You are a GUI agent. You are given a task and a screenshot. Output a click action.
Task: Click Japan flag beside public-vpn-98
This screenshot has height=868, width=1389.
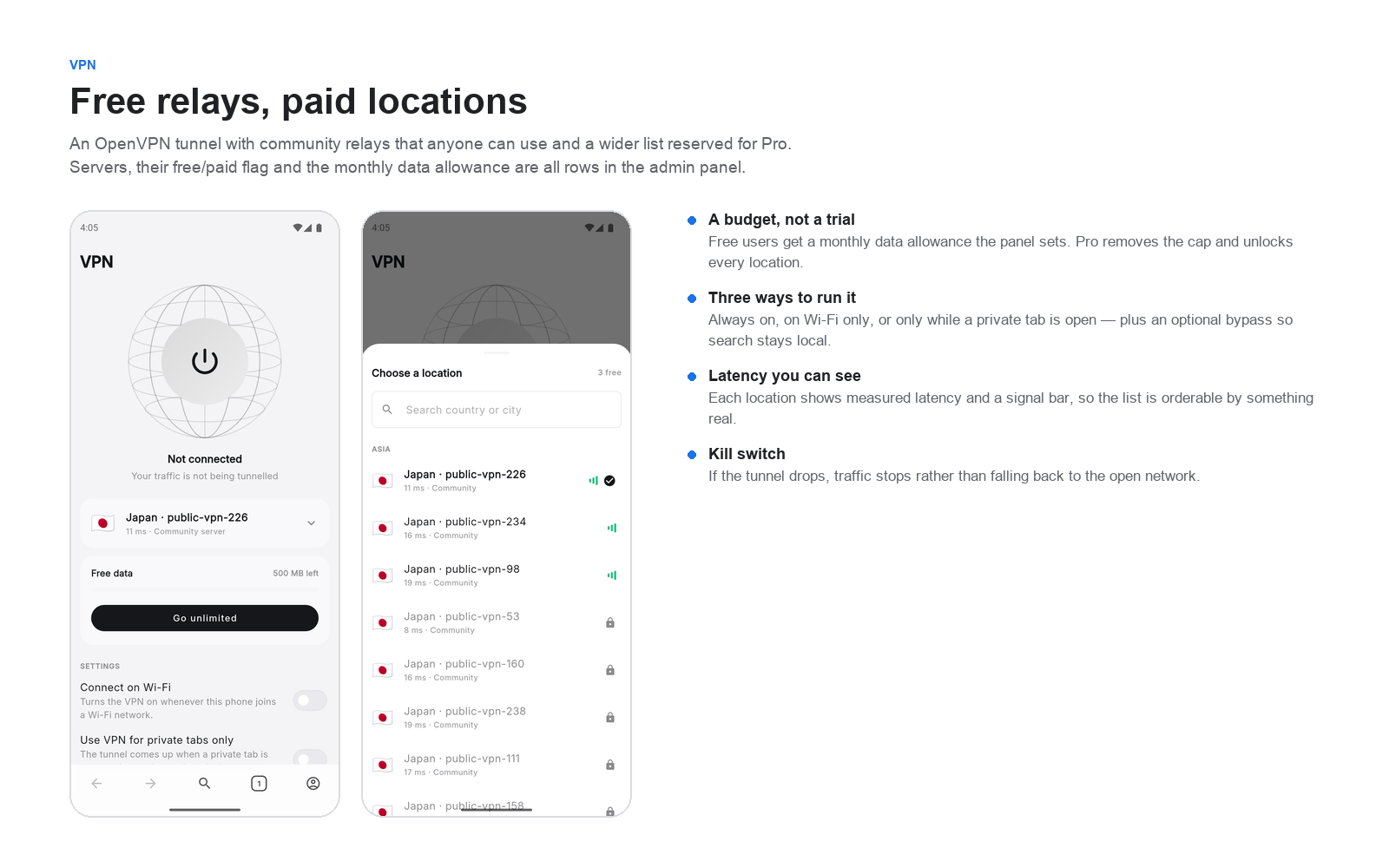[x=383, y=575]
